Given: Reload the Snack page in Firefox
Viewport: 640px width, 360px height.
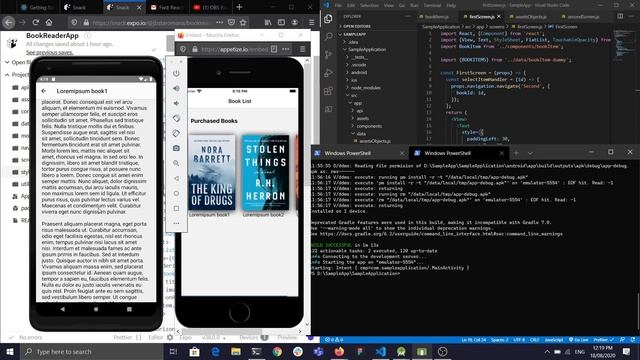Looking at the screenshot, I should 36,22.
